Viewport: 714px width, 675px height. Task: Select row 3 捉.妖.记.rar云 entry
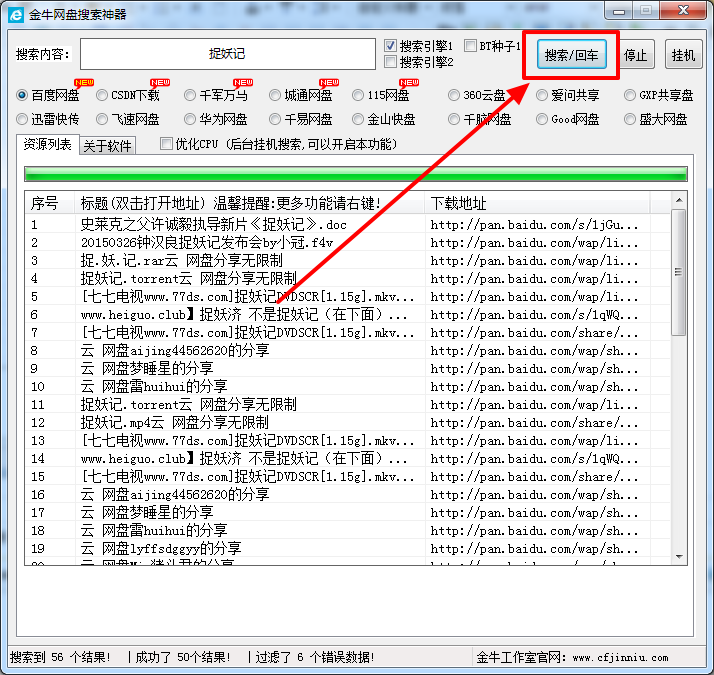(347, 261)
